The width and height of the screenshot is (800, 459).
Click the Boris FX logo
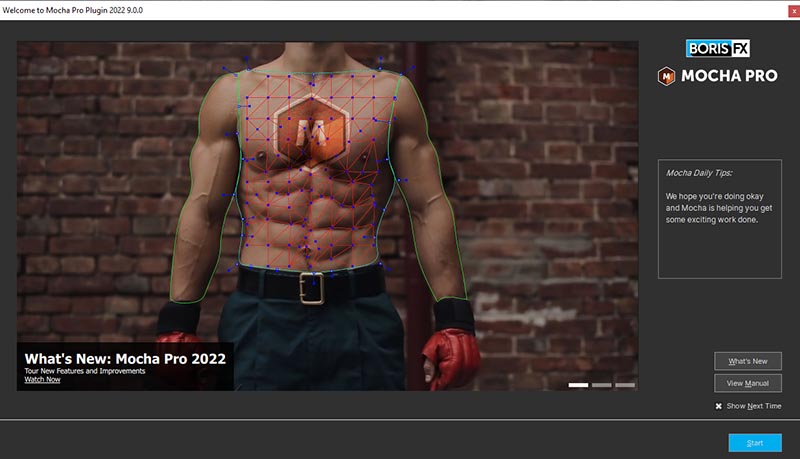(718, 48)
